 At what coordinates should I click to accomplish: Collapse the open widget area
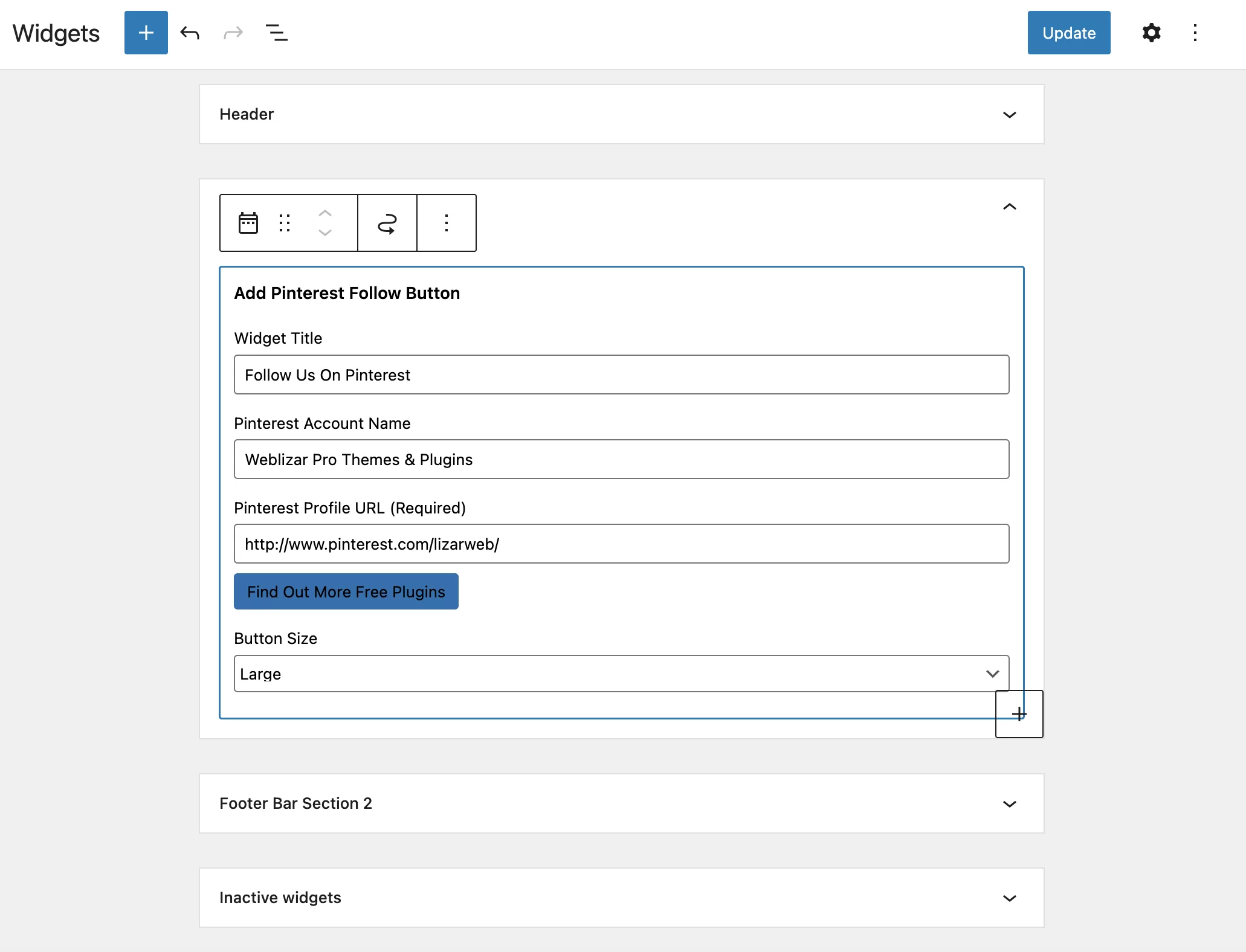tap(1010, 207)
